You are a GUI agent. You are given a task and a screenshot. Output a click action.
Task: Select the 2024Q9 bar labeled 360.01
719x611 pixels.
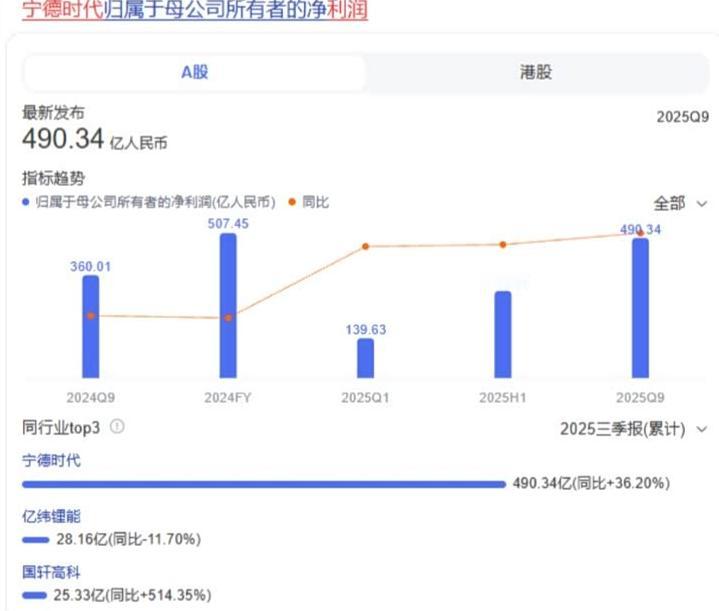click(x=91, y=327)
